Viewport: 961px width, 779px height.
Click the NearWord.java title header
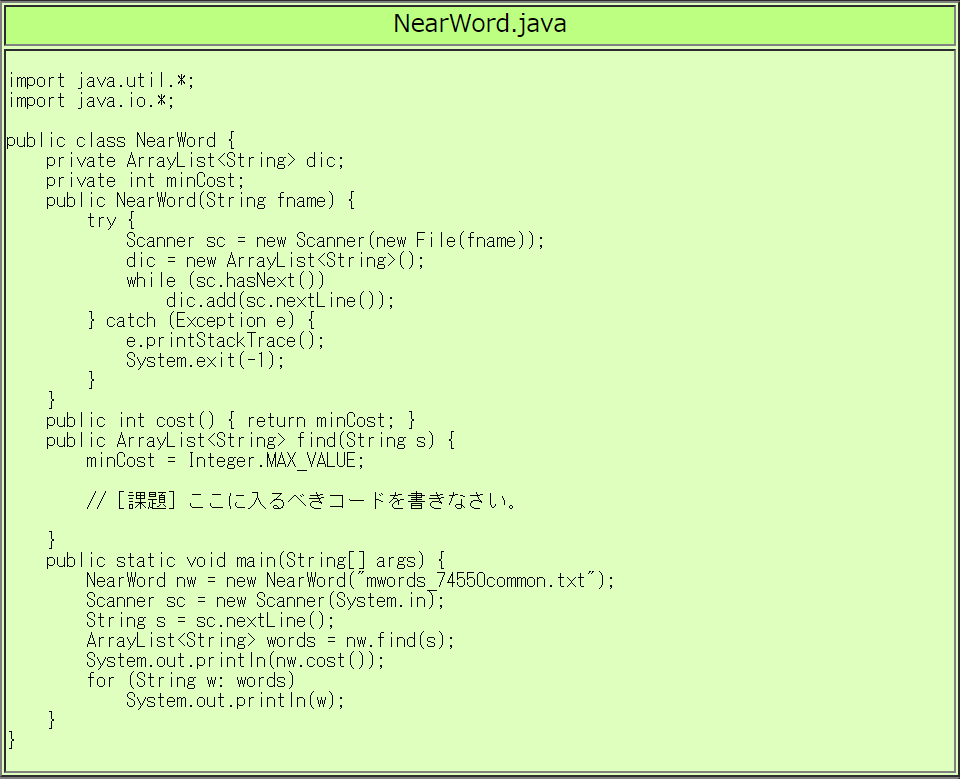(x=480, y=24)
